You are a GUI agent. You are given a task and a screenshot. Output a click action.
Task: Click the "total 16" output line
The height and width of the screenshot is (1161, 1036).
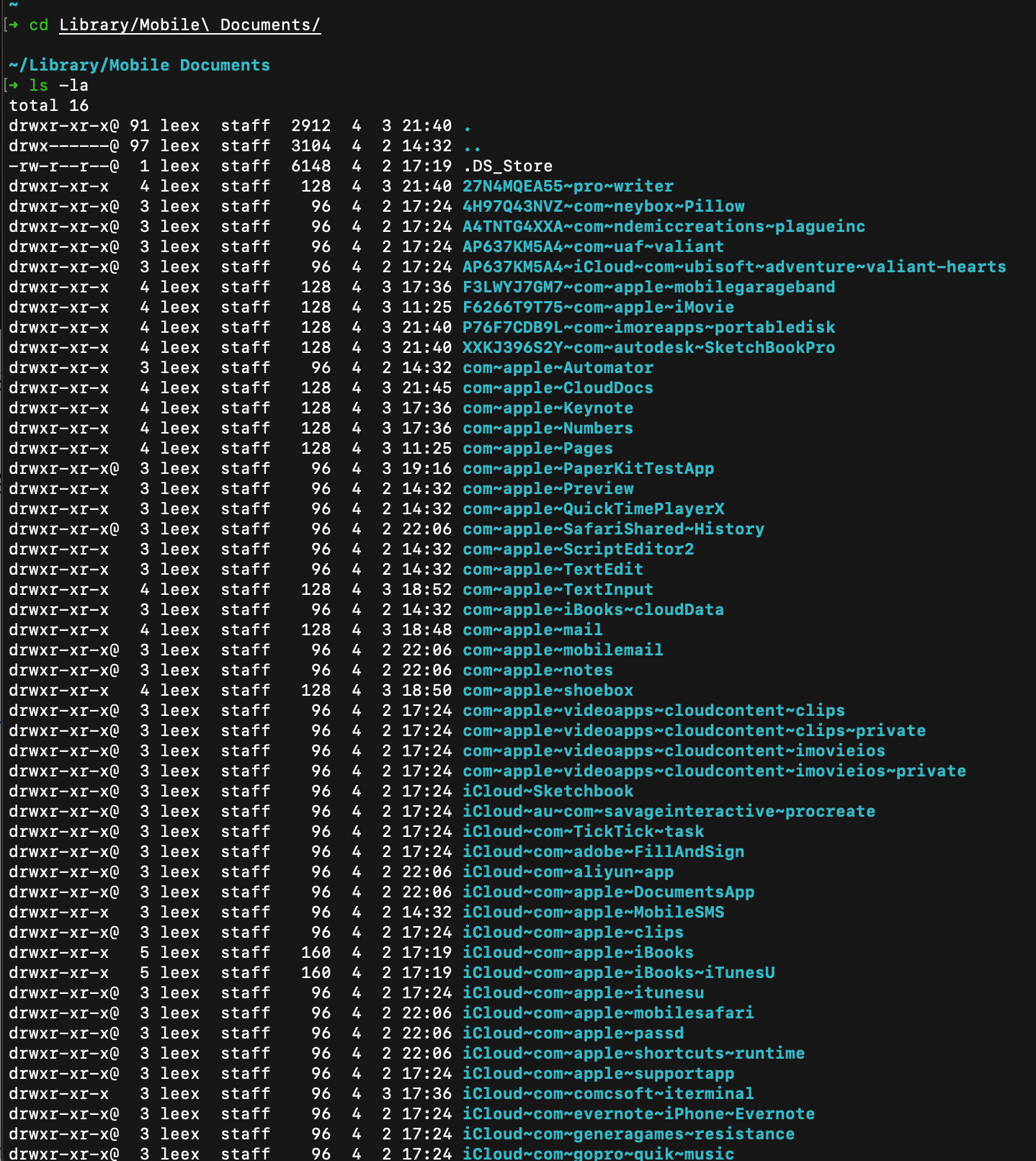48,106
